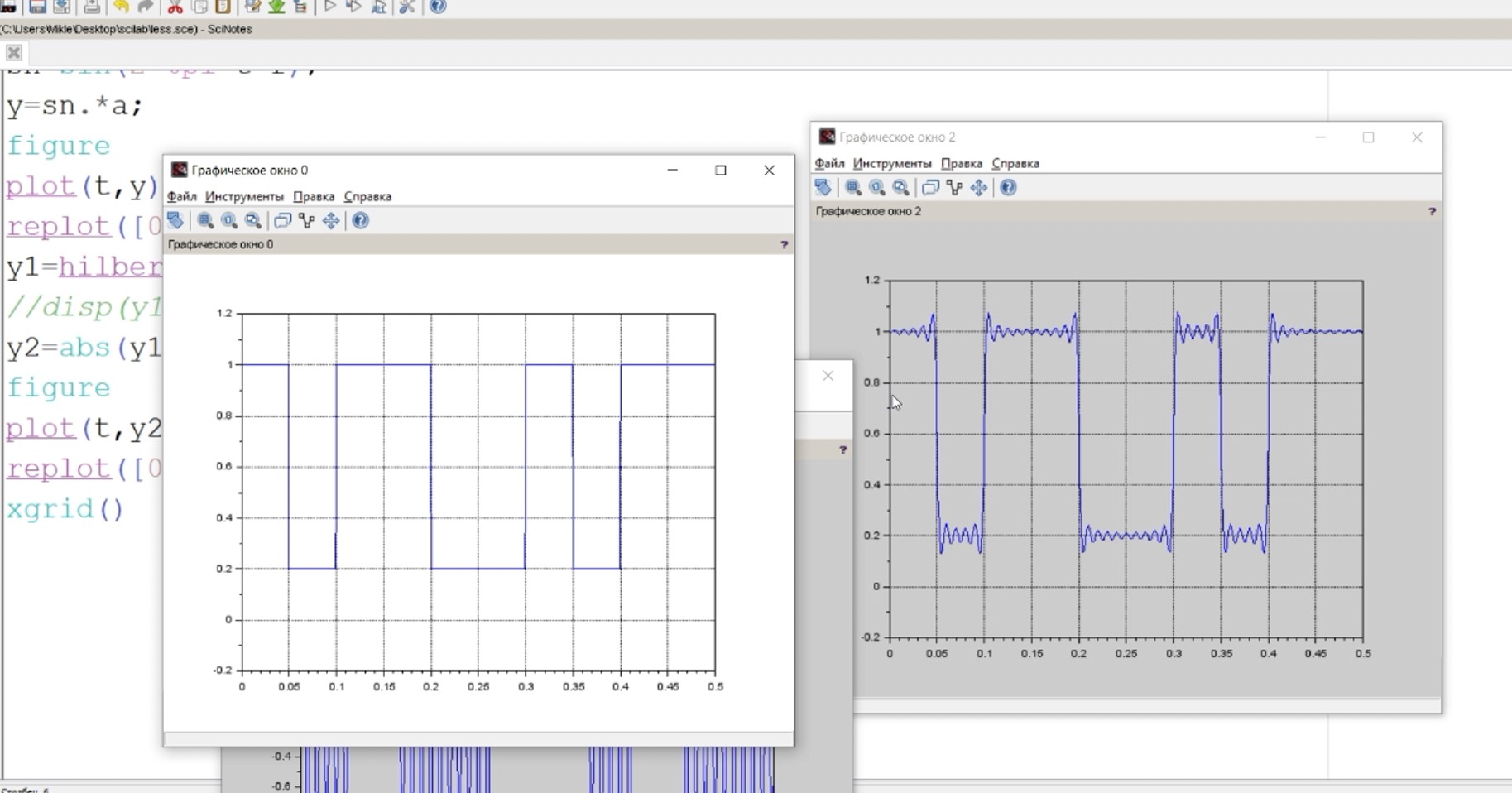This screenshot has height=793, width=1512.
Task: Open Справка menu in Графическое окно 0
Action: pos(367,196)
